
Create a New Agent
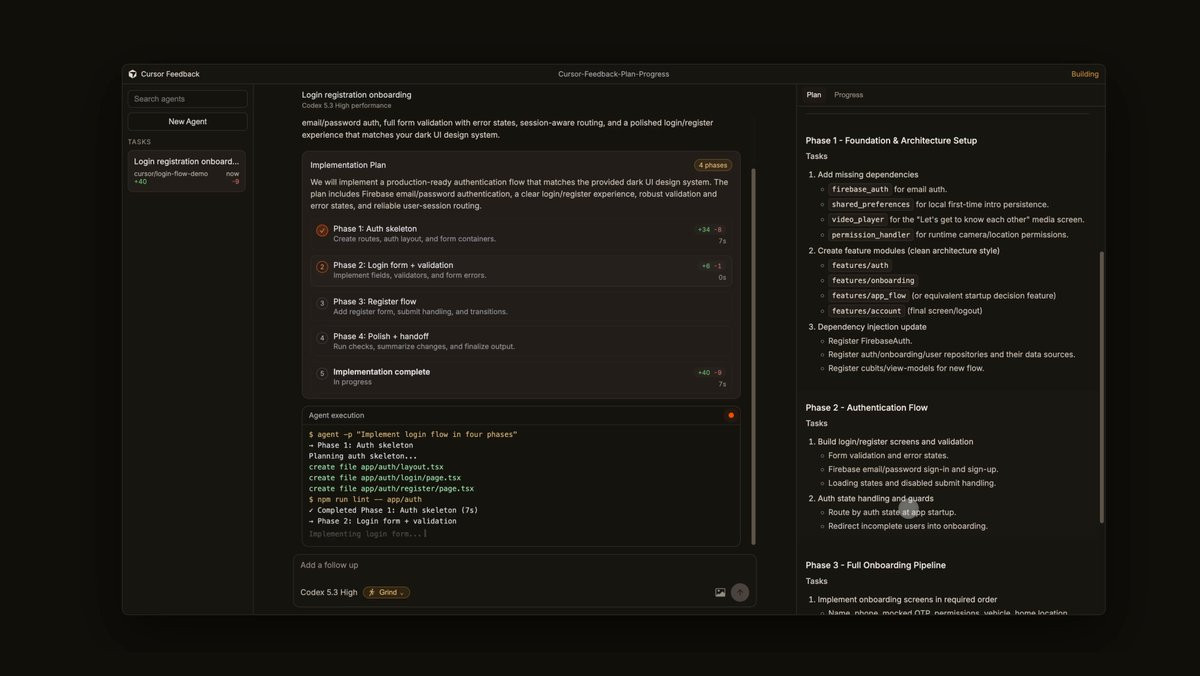pyautogui.click(x=187, y=121)
